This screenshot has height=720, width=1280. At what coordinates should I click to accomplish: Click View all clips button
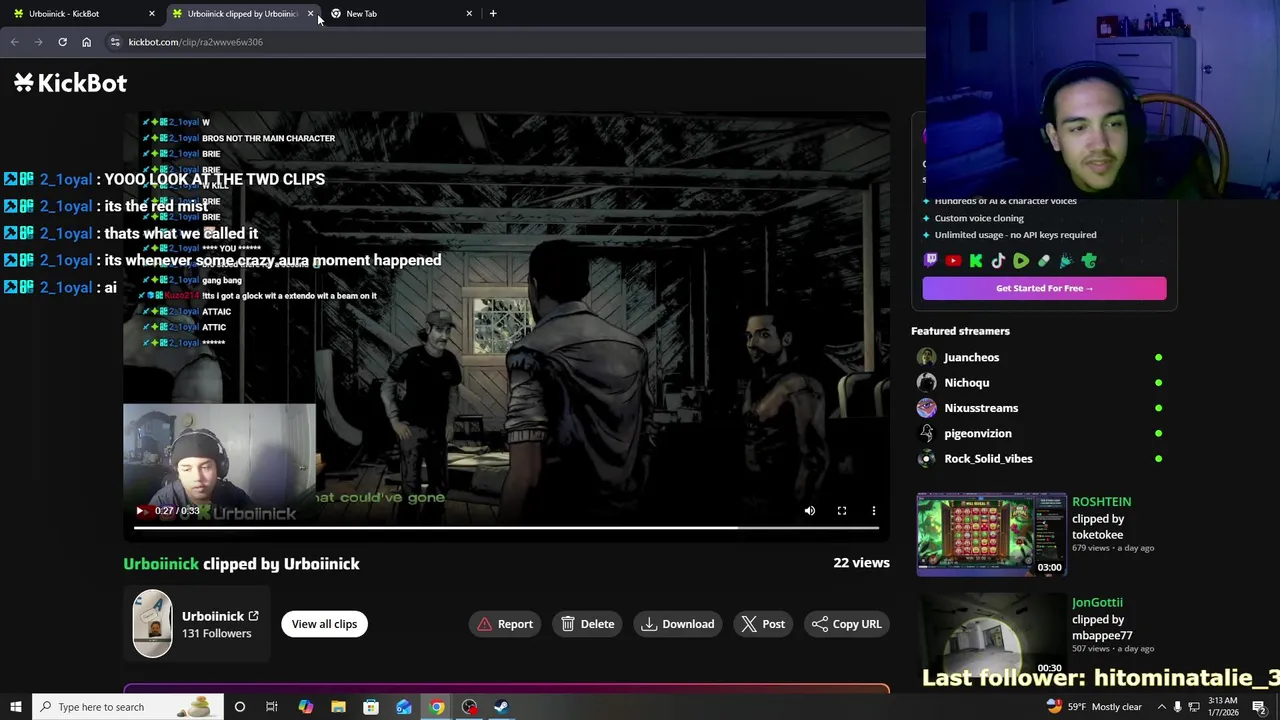click(324, 624)
